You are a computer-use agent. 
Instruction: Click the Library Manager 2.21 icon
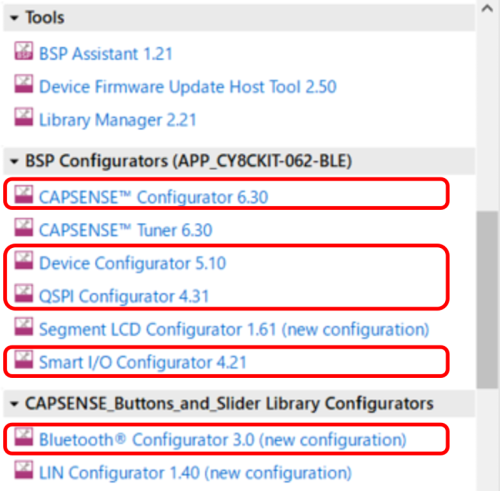[x=24, y=117]
